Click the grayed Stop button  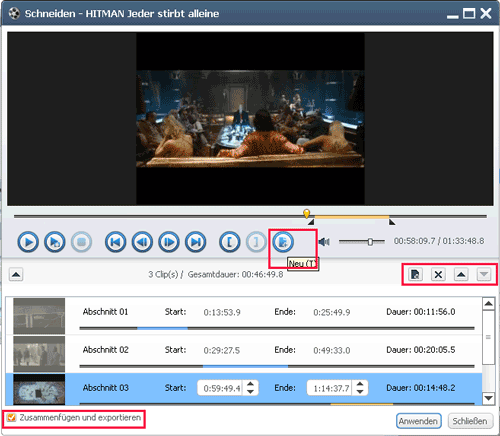[x=81, y=242]
